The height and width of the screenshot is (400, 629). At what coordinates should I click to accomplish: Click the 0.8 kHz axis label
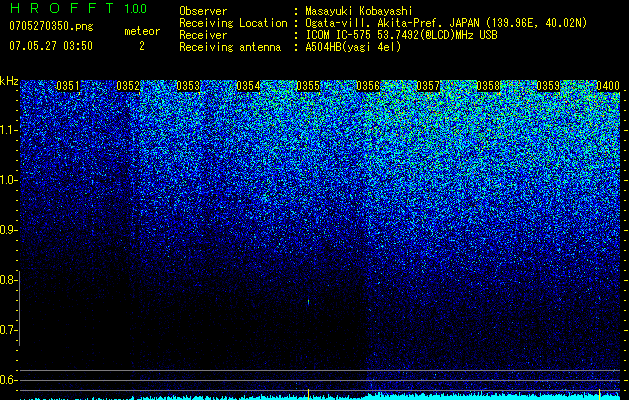(8, 280)
